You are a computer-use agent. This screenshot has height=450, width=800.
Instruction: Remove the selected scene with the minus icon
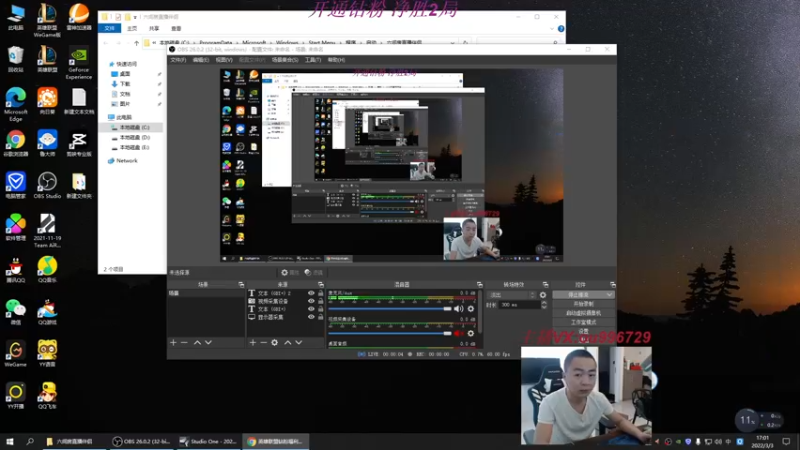pos(184,342)
